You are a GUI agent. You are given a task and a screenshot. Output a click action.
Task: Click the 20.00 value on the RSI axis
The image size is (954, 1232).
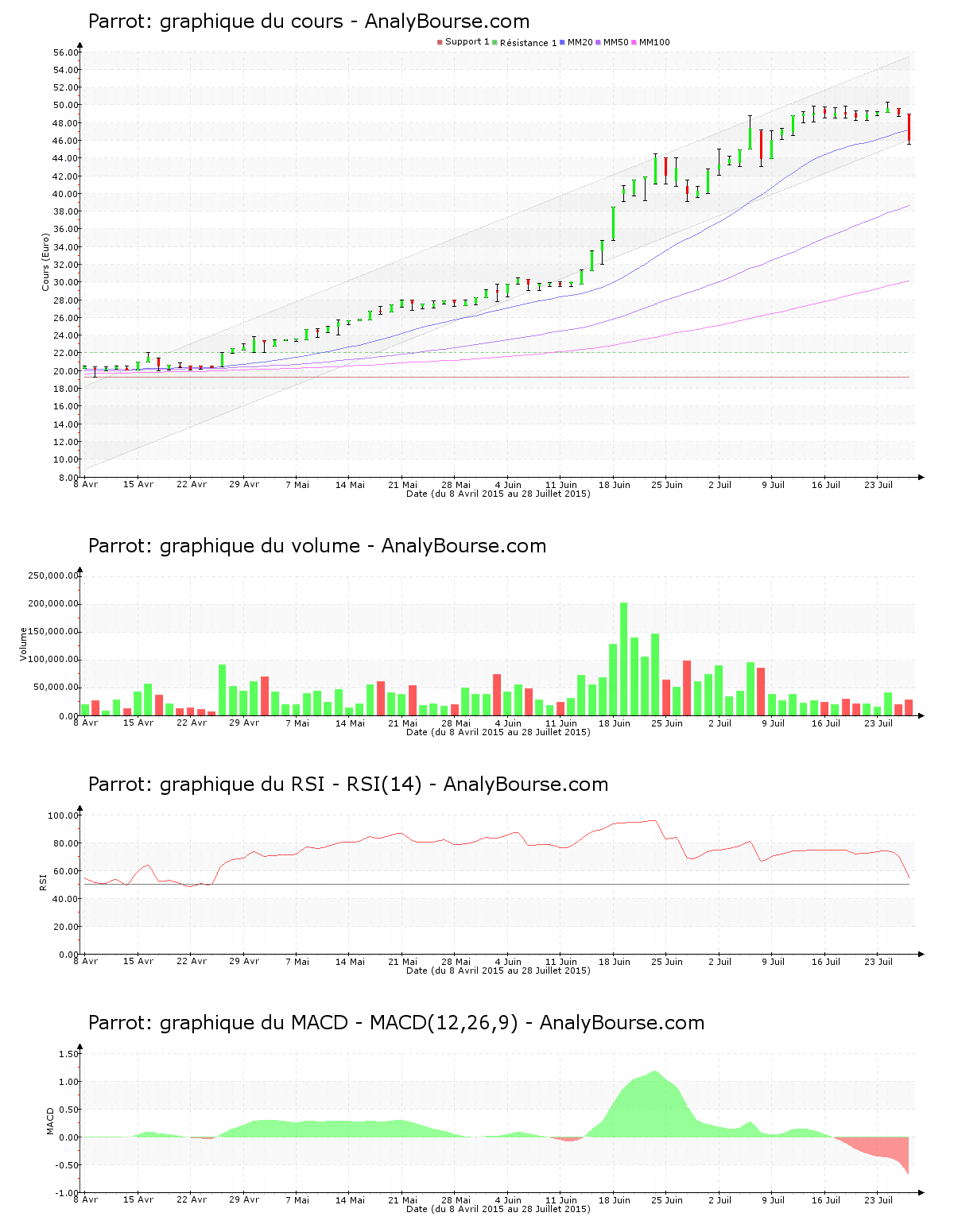point(66,927)
